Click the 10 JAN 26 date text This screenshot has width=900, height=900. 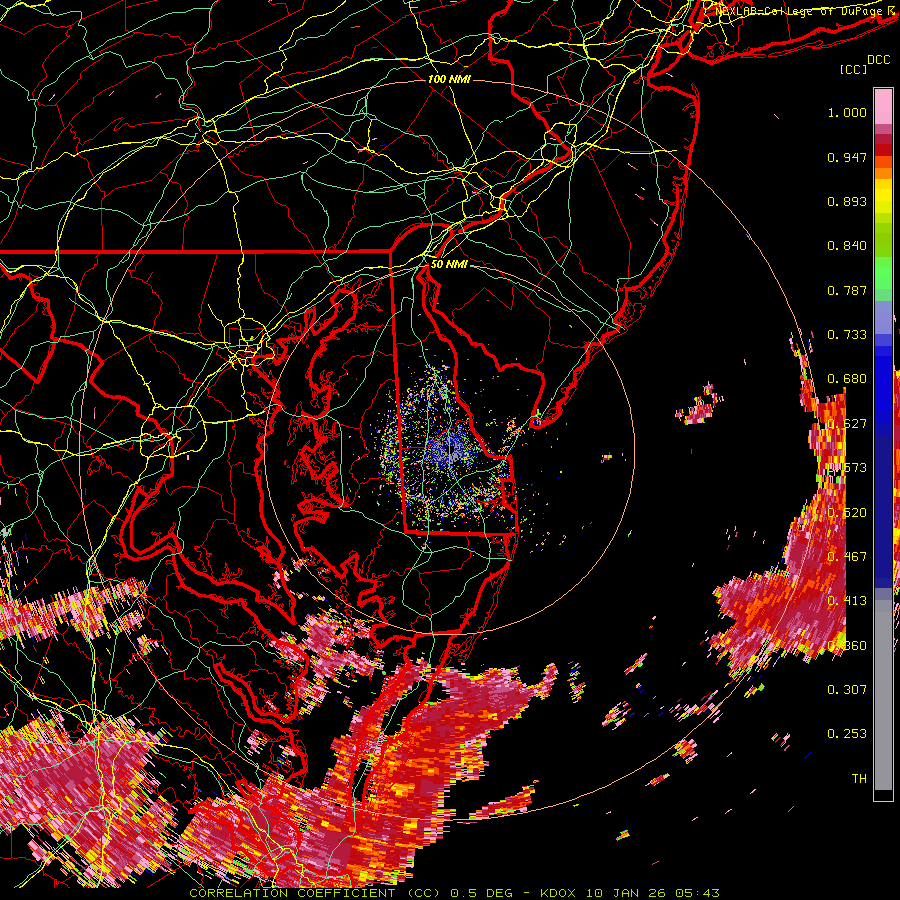click(626, 893)
